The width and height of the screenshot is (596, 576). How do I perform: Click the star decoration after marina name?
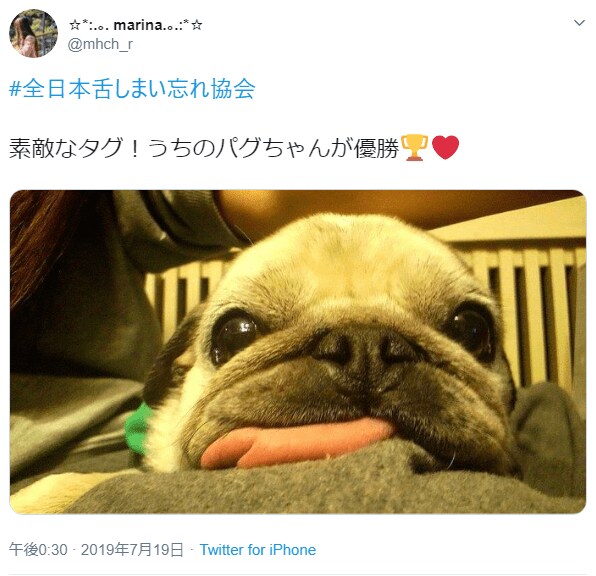coord(197,25)
